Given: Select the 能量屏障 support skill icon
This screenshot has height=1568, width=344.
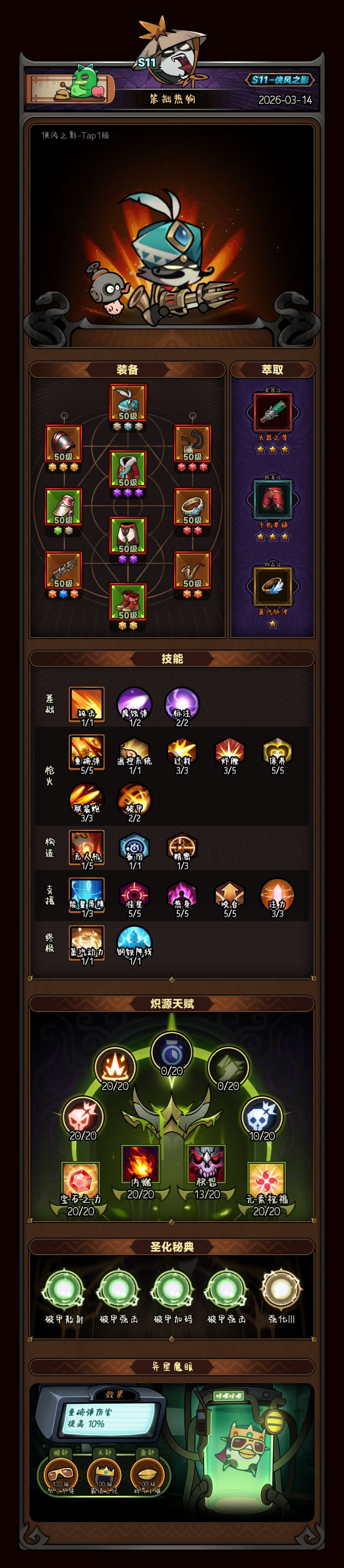Looking at the screenshot, I should tap(87, 896).
